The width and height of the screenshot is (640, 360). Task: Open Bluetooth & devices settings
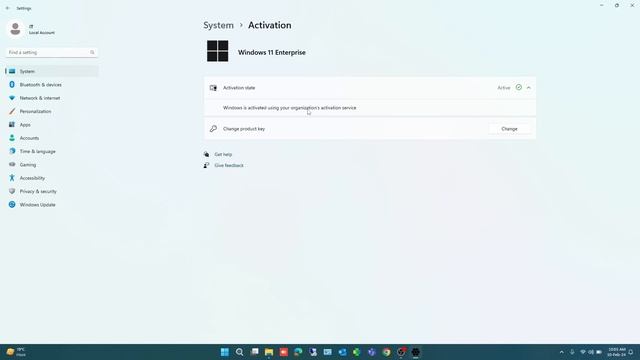pos(51,84)
